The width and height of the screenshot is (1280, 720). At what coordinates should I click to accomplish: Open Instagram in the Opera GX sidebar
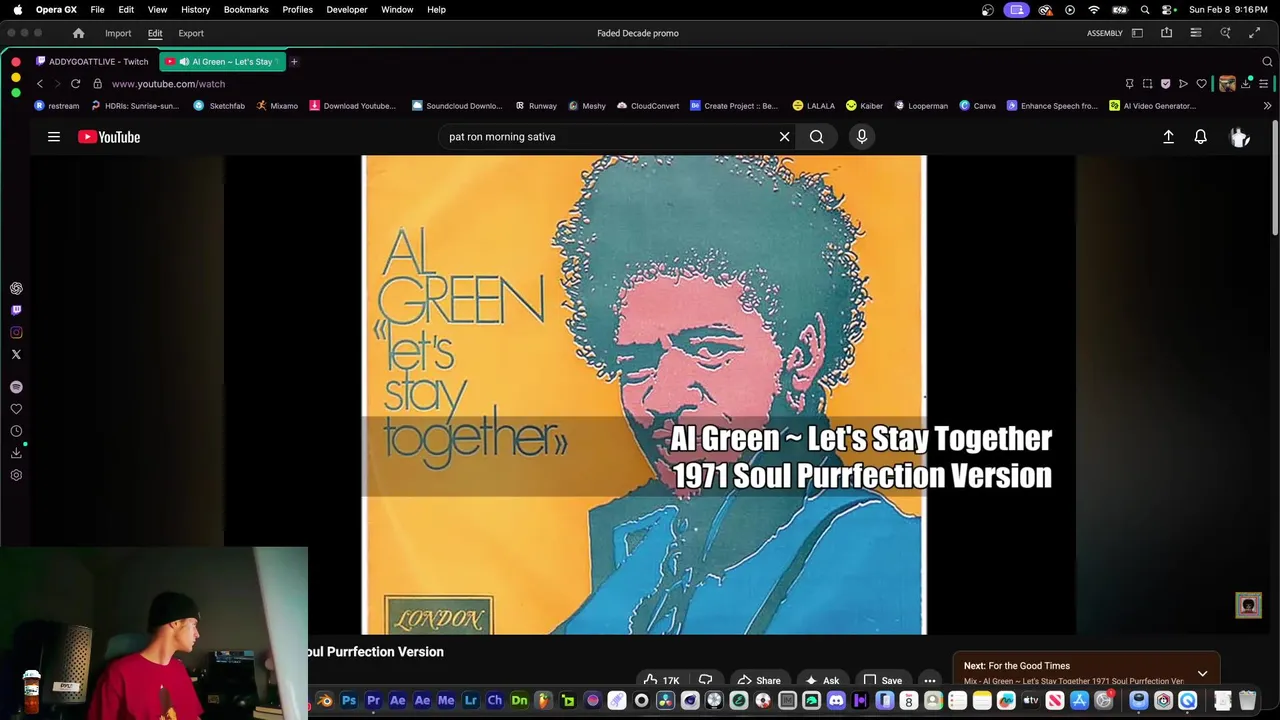(x=16, y=332)
